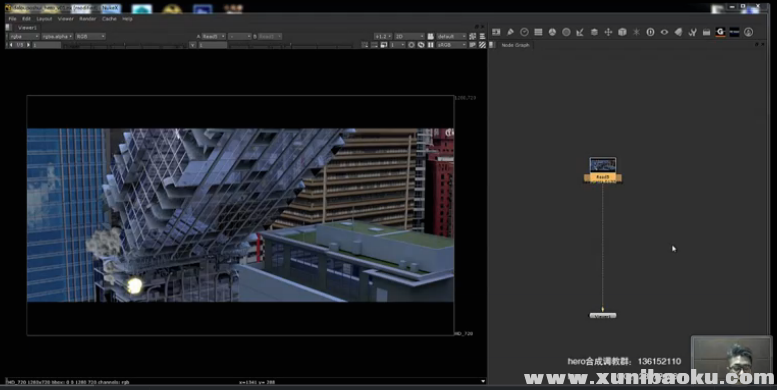Expand the sRGB viewer process dropdown
This screenshot has height=390, width=777.
click(451, 45)
